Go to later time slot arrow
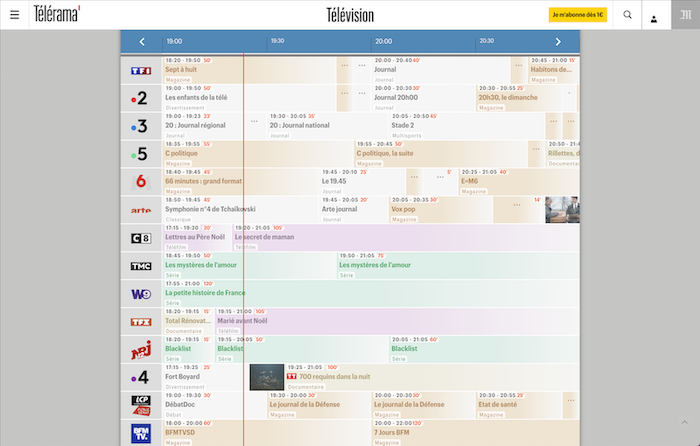The height and width of the screenshot is (446, 700). tap(558, 42)
